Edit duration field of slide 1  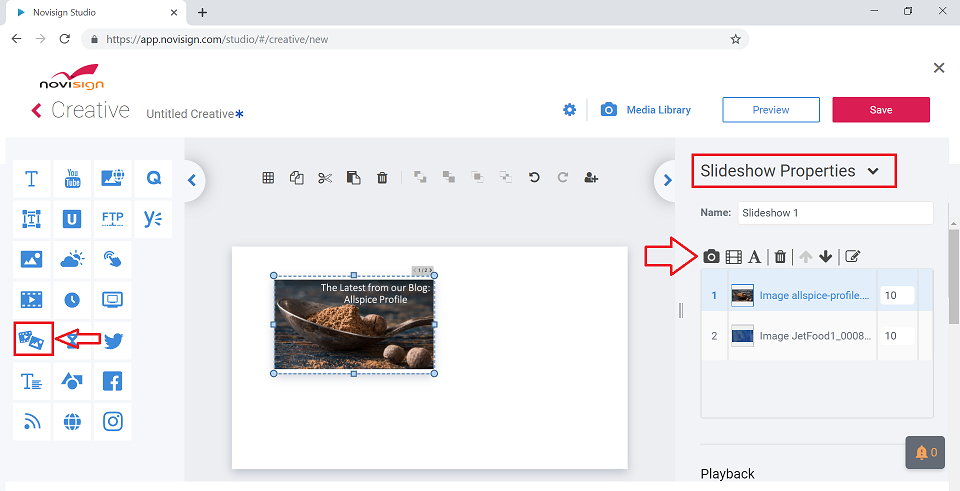[897, 296]
